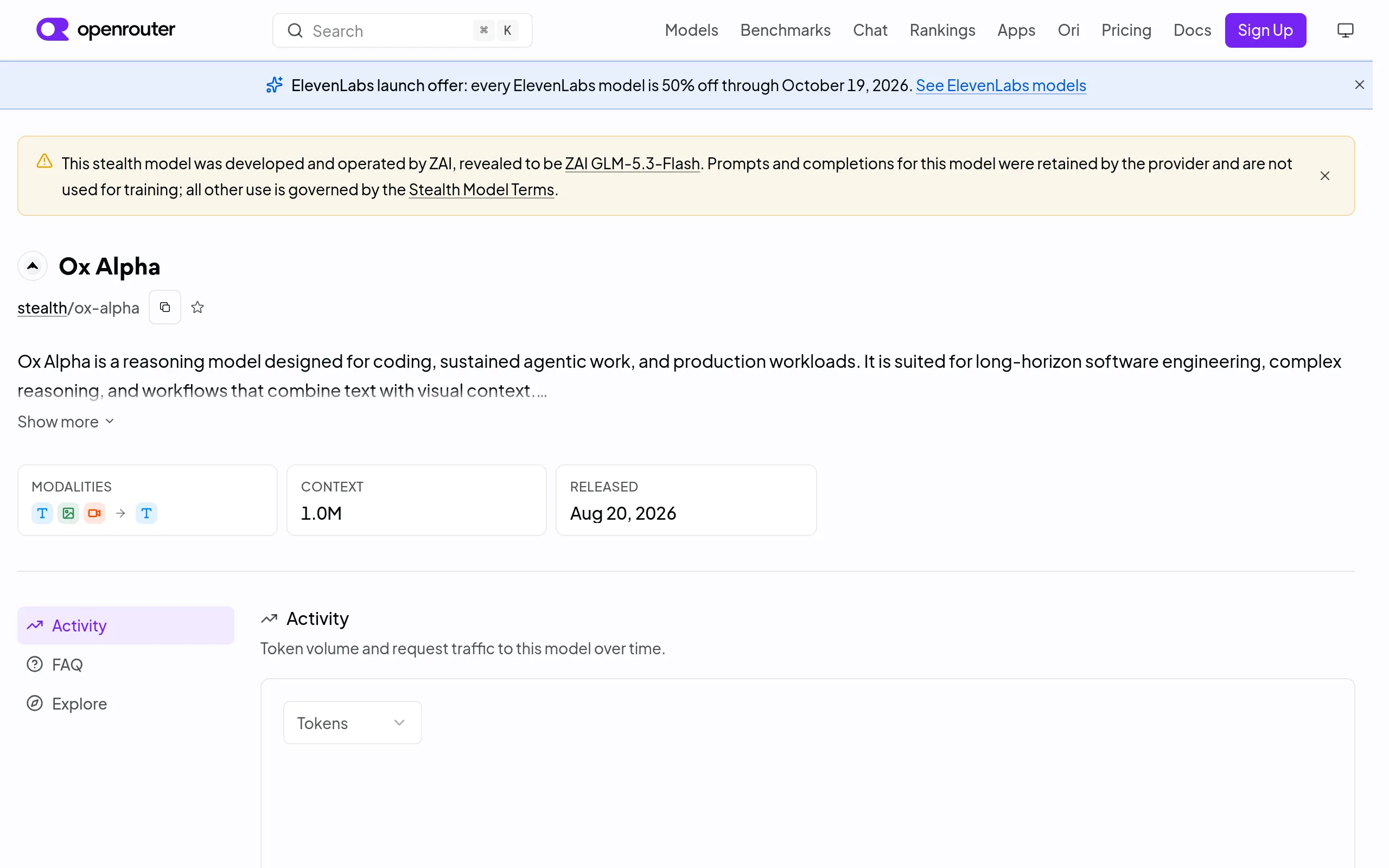Viewport: 1389px width, 868px height.
Task: Expand description with Show more
Action: point(66,422)
